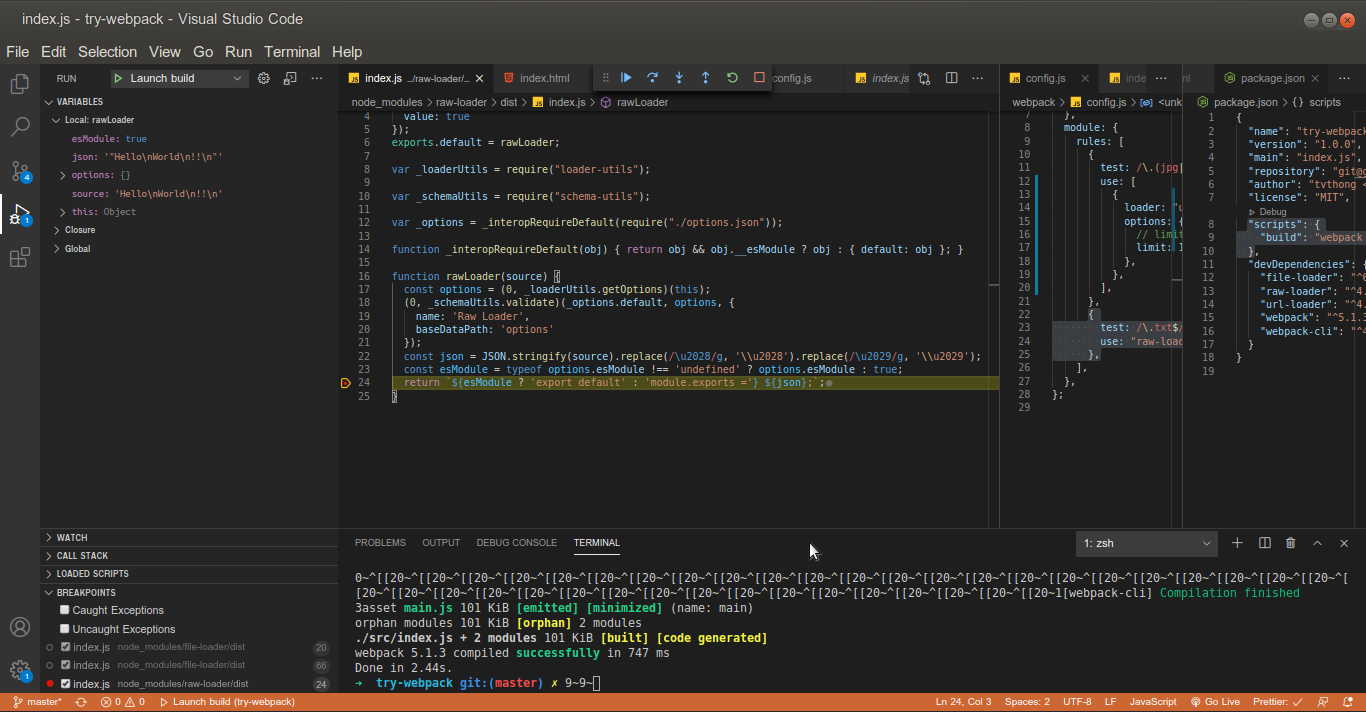Screen dimensions: 1366x712
Task: Expand the options variable in Variables
Action: click(64, 176)
